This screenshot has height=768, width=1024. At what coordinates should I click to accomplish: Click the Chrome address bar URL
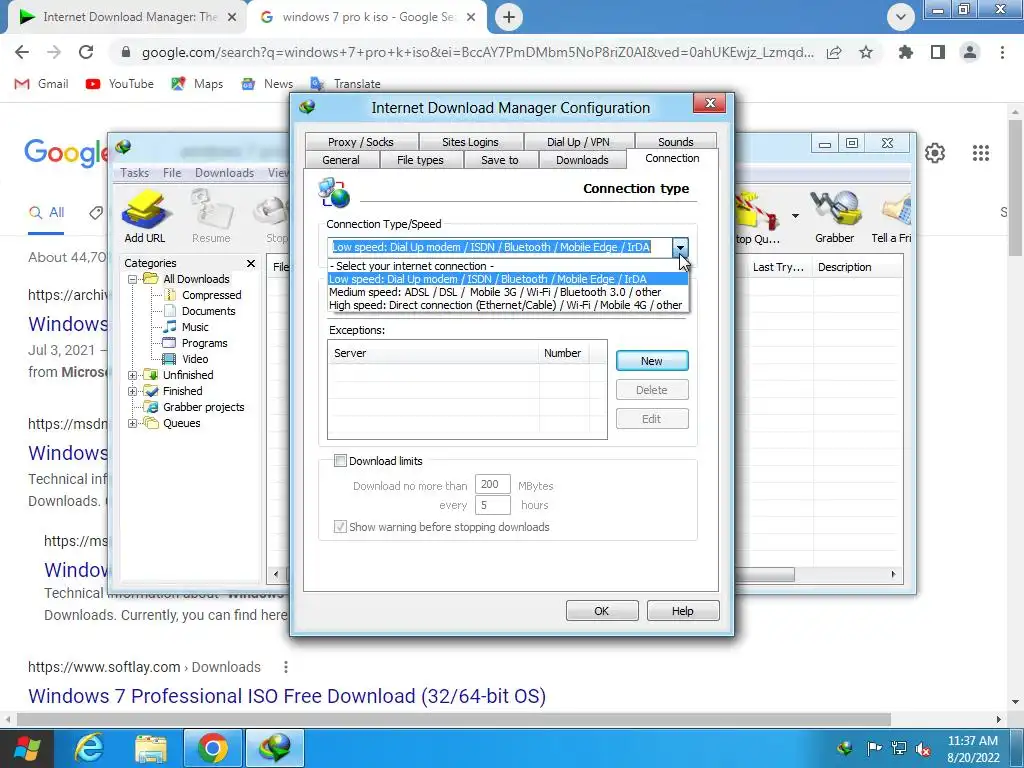pos(477,52)
